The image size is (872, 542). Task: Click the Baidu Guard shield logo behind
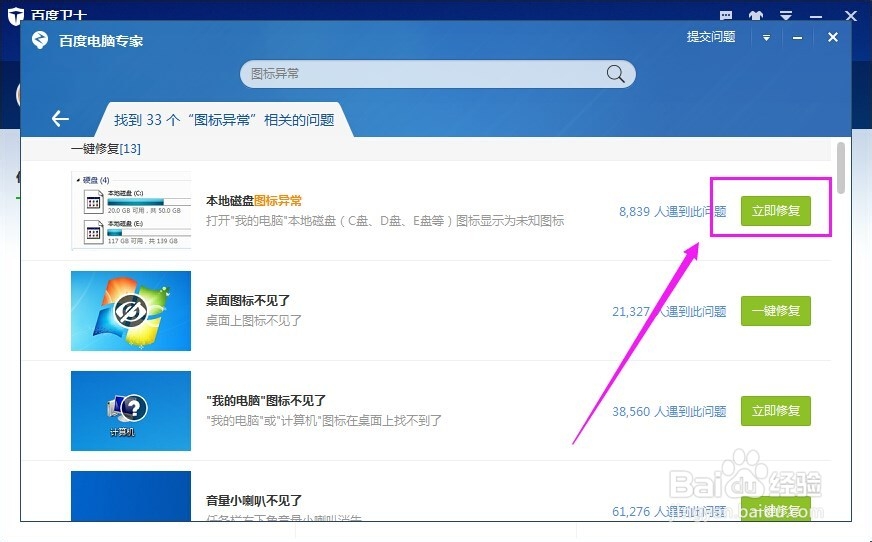pyautogui.click(x=15, y=16)
